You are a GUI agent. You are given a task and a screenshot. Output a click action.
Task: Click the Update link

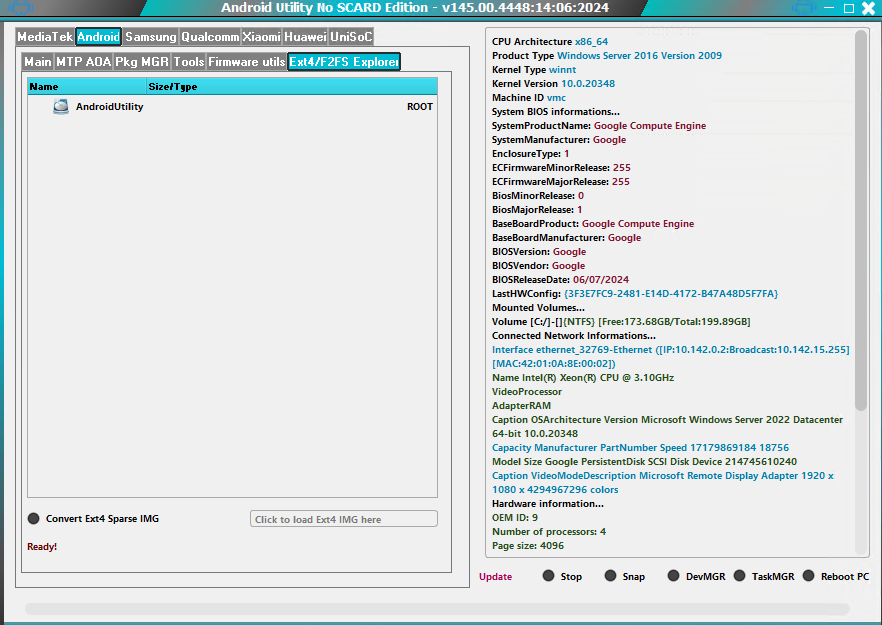(x=495, y=577)
